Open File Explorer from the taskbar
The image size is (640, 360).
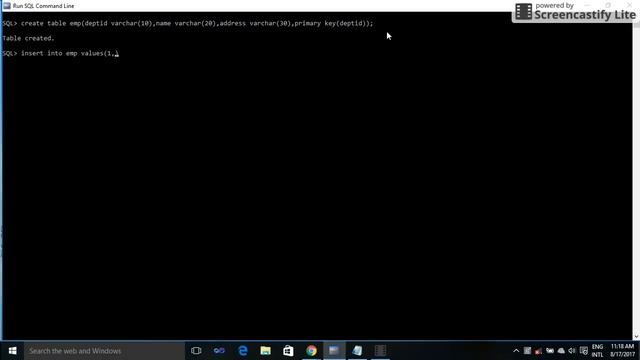tap(265, 351)
